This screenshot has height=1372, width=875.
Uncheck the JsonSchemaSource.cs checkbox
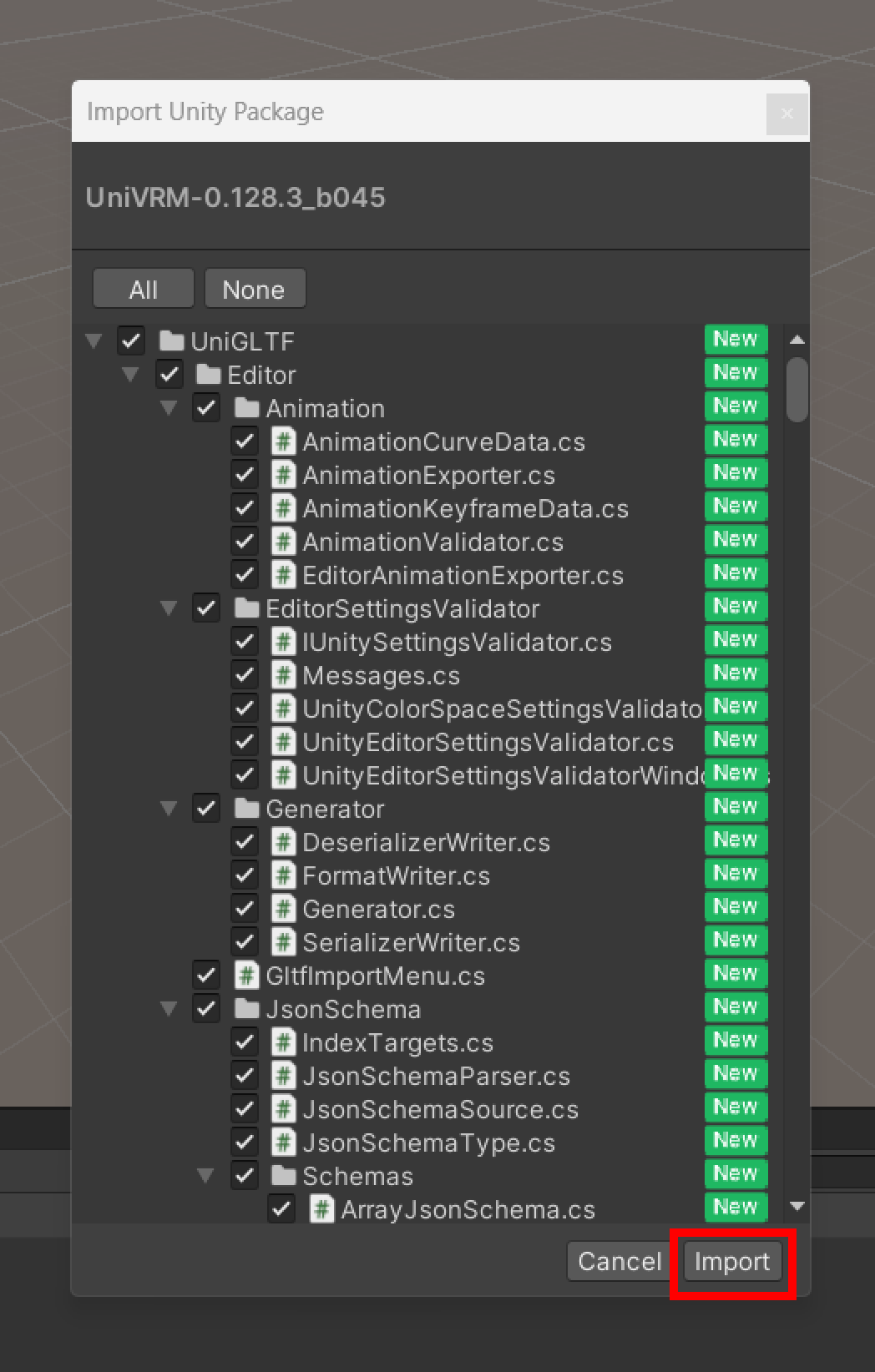click(x=245, y=1108)
